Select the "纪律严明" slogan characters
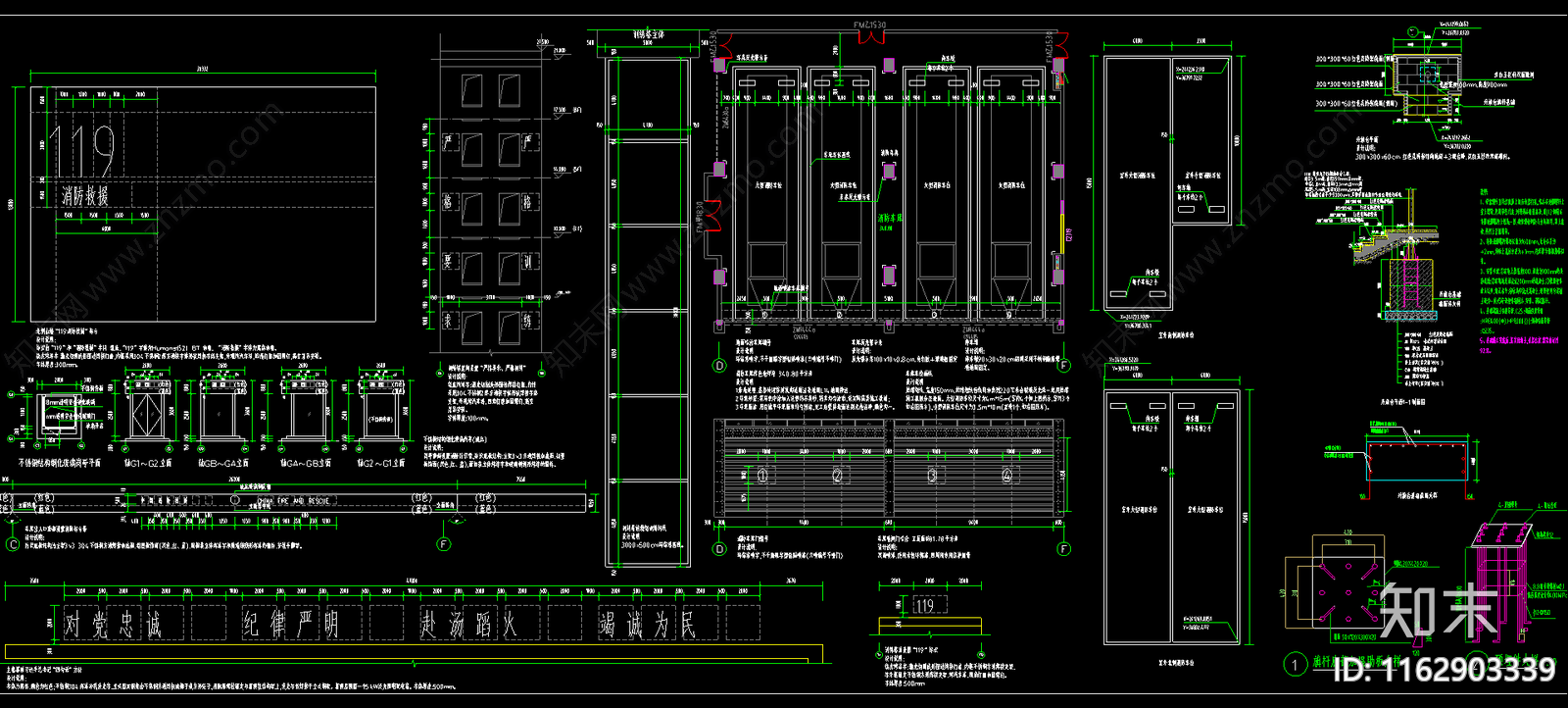 pyautogui.click(x=291, y=624)
